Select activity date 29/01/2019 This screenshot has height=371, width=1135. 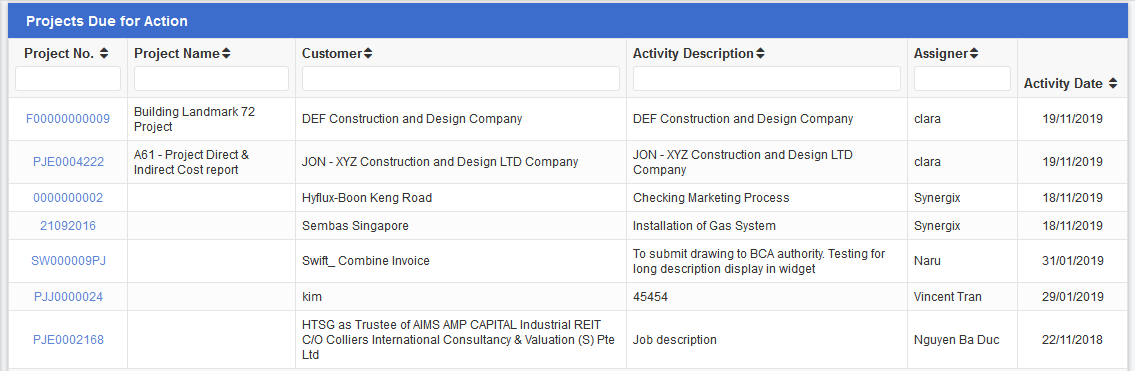coord(1073,297)
